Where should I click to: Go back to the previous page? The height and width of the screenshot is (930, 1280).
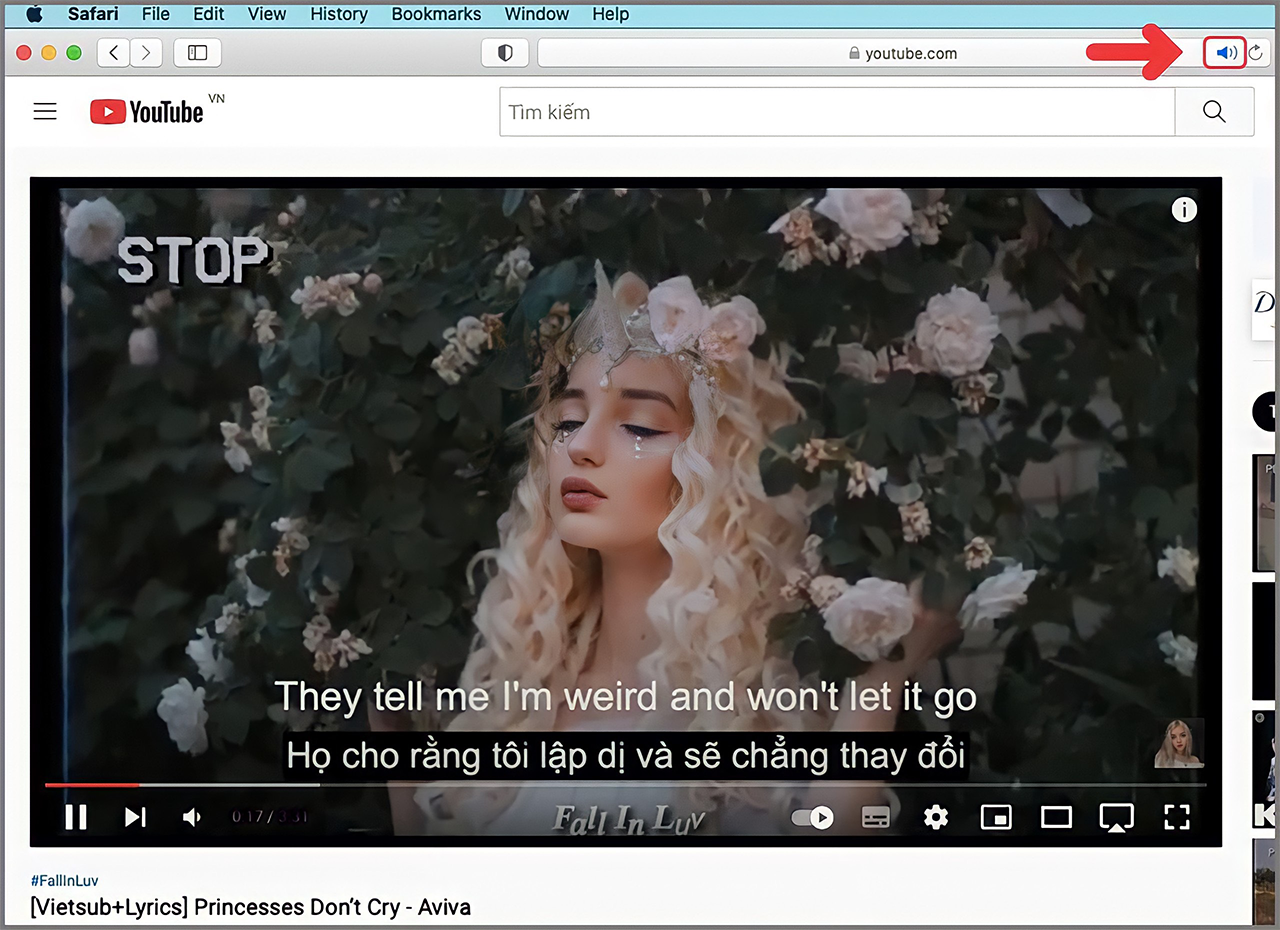click(114, 53)
